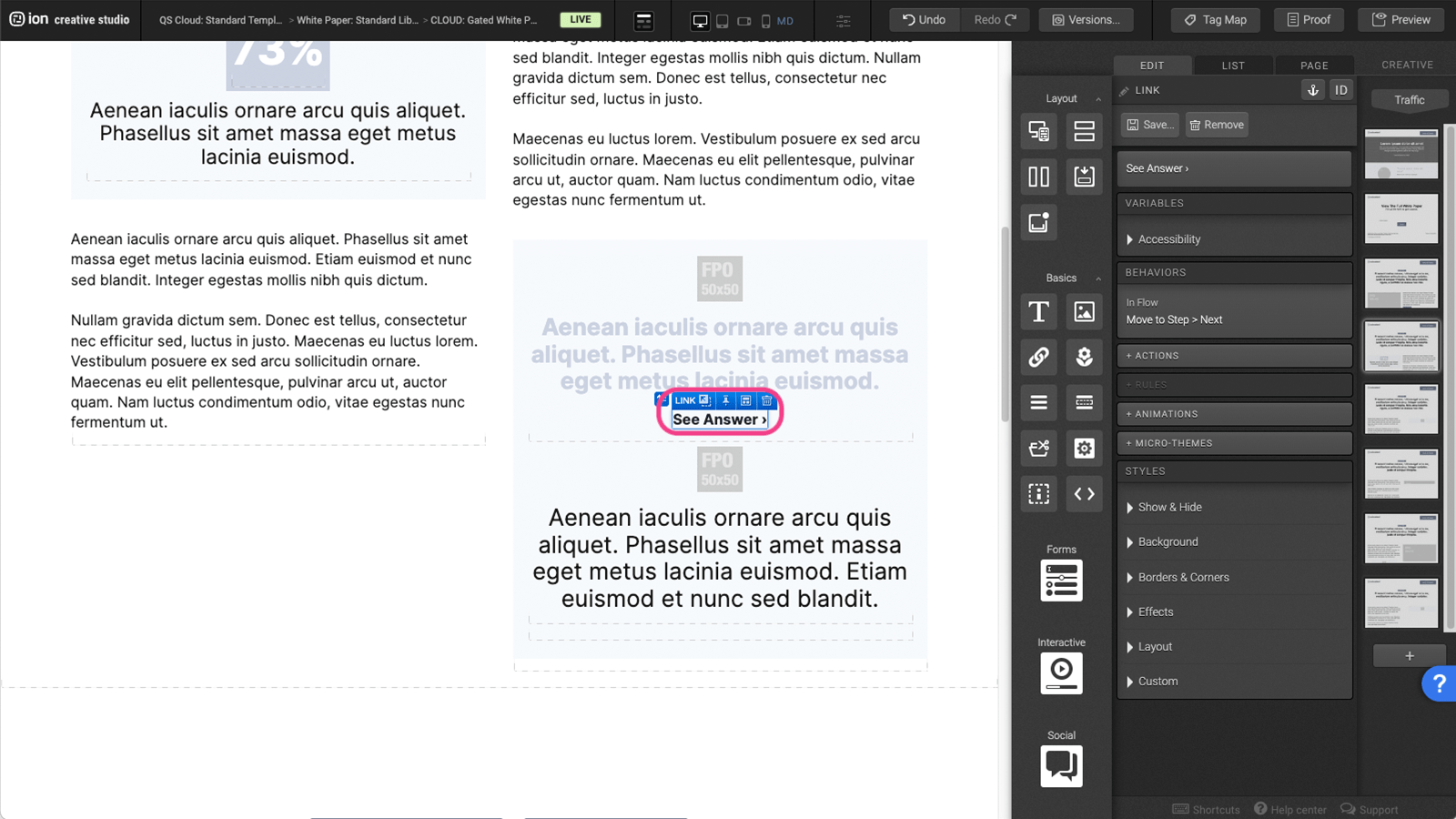Screen dimensions: 1456x819
Task: Expand the Accessibility section
Action: point(1168,239)
